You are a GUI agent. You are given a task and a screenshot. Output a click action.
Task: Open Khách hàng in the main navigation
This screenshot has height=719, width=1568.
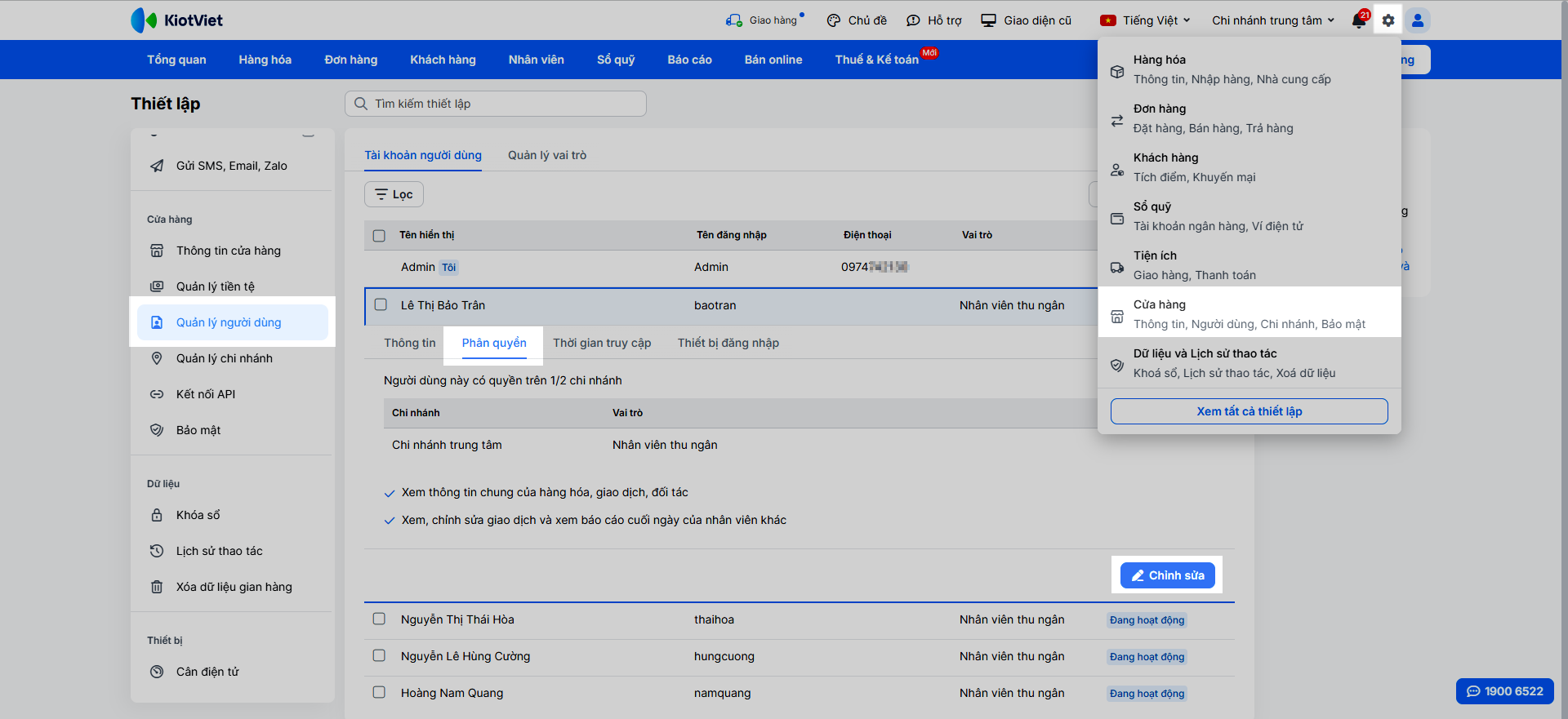[443, 60]
